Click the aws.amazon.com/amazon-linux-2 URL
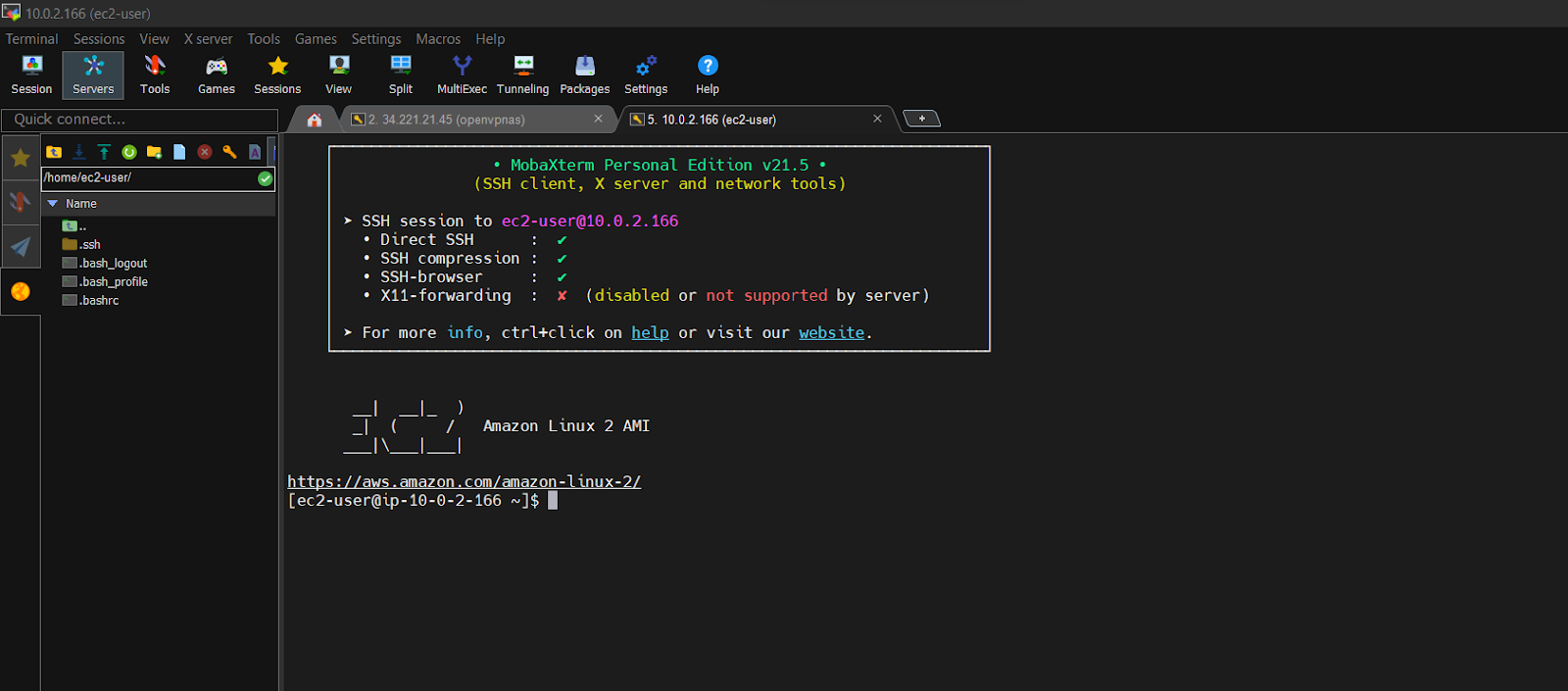 [x=464, y=482]
